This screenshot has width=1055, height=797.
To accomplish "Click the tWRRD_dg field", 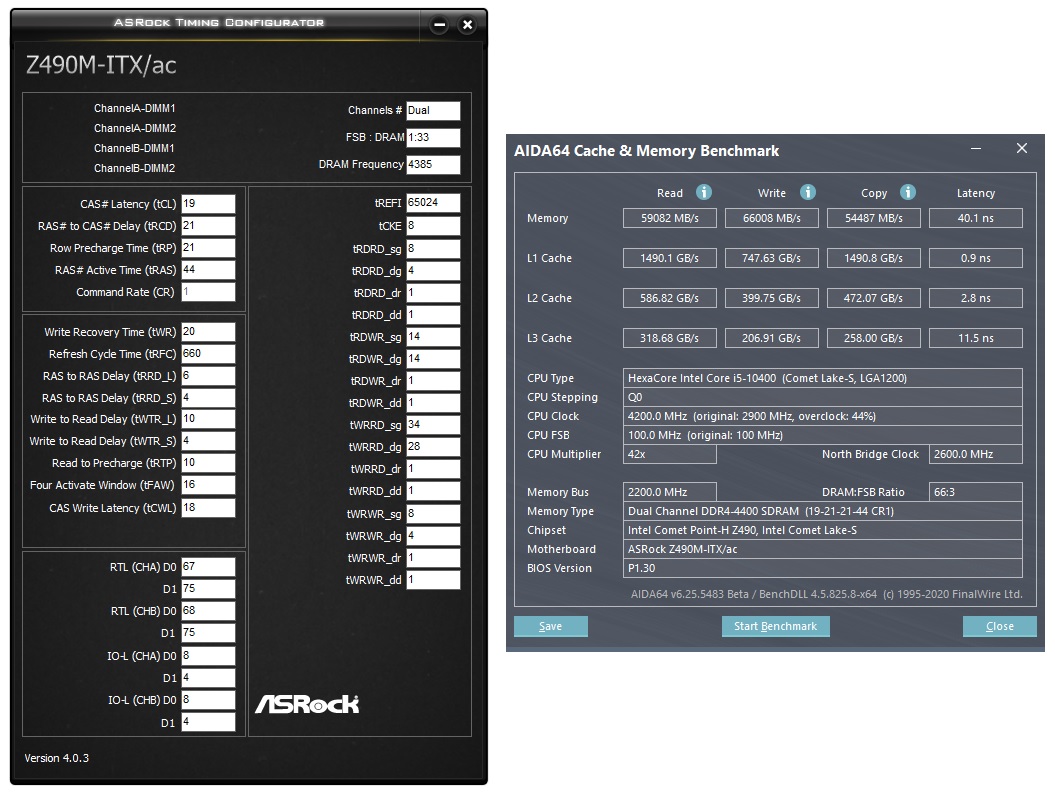I will (x=433, y=447).
